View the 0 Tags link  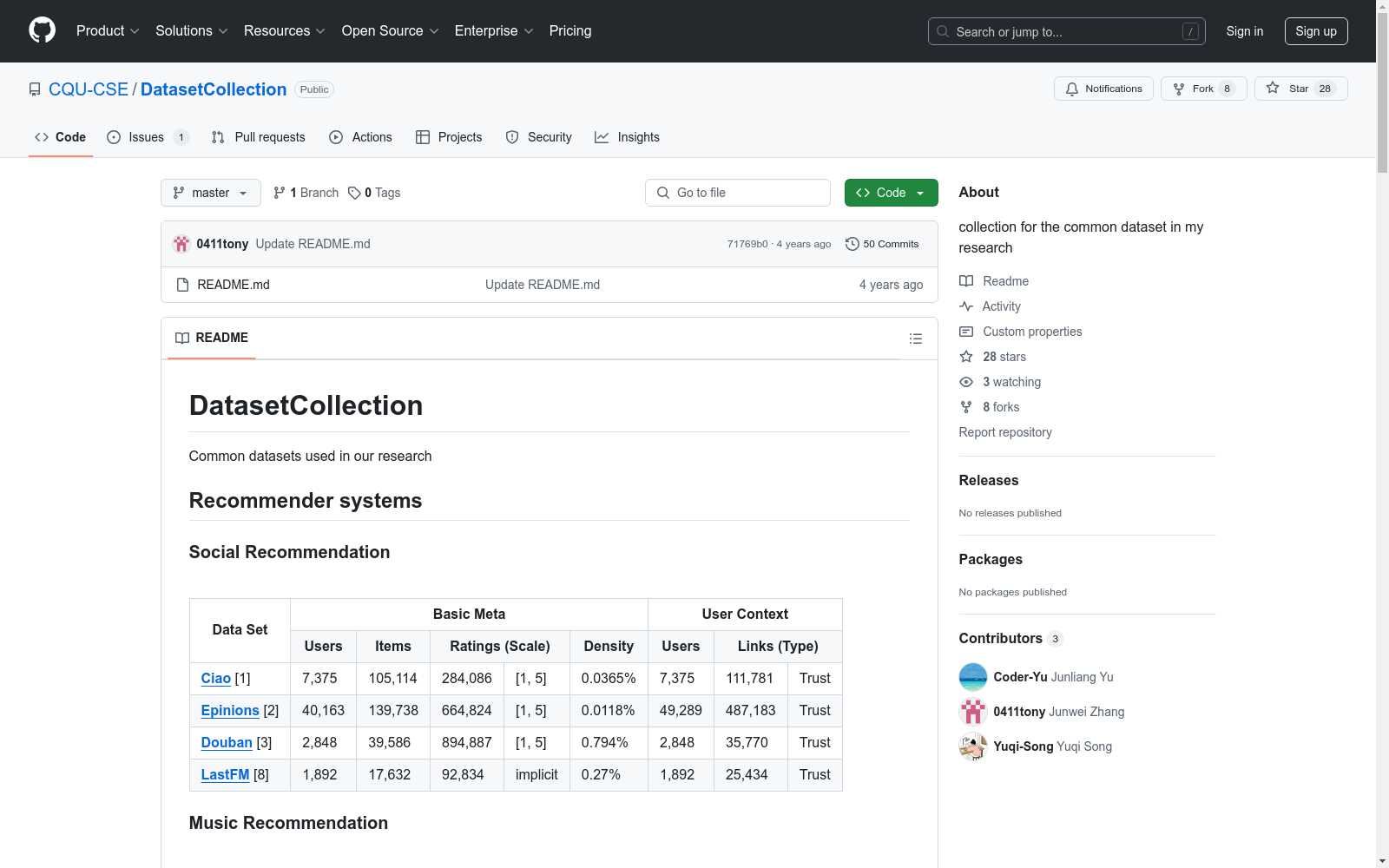point(374,193)
